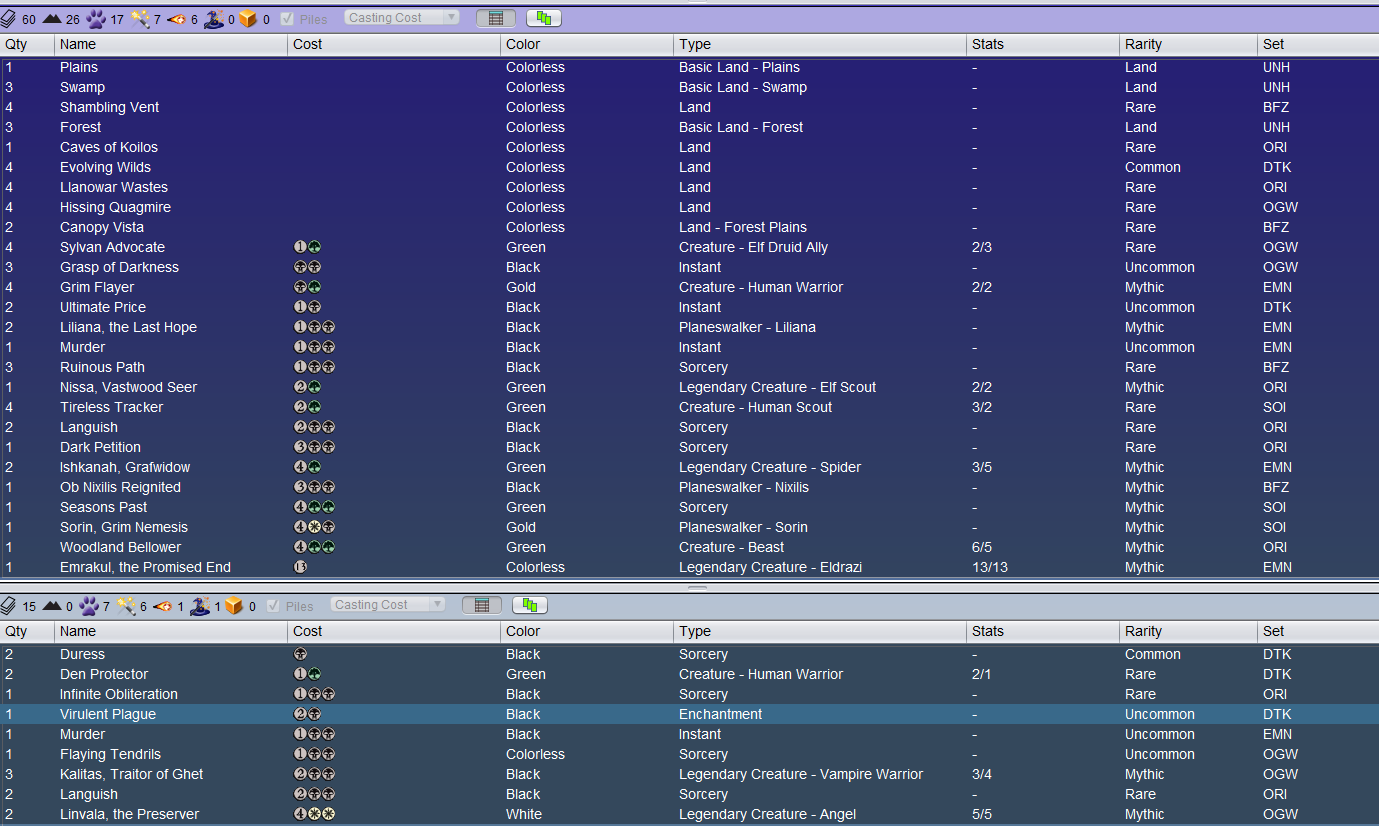
Task: Select the highlighted Virulent Plague row
Action: pos(689,714)
